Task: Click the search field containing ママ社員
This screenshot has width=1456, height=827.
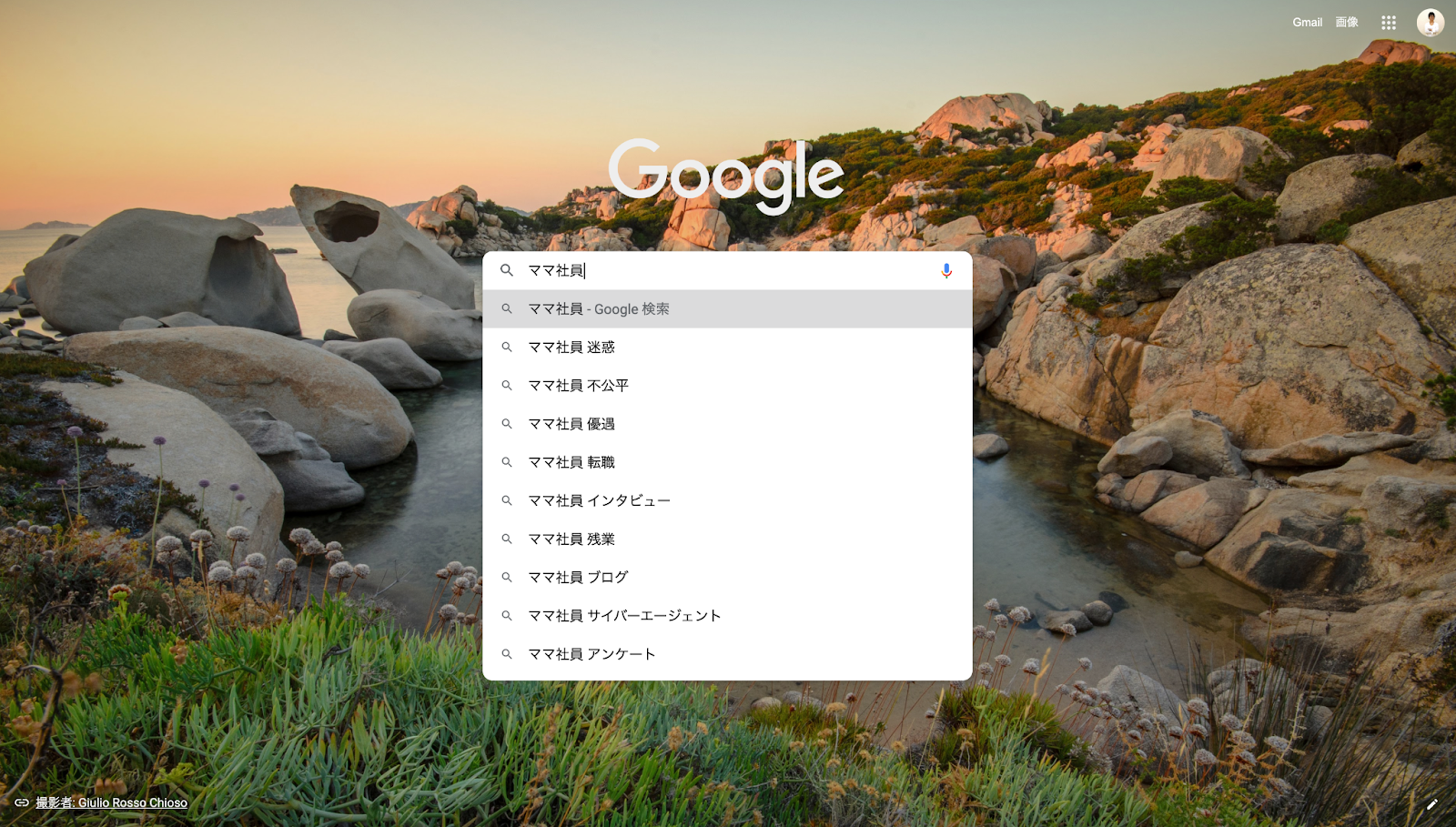Action: [728, 270]
